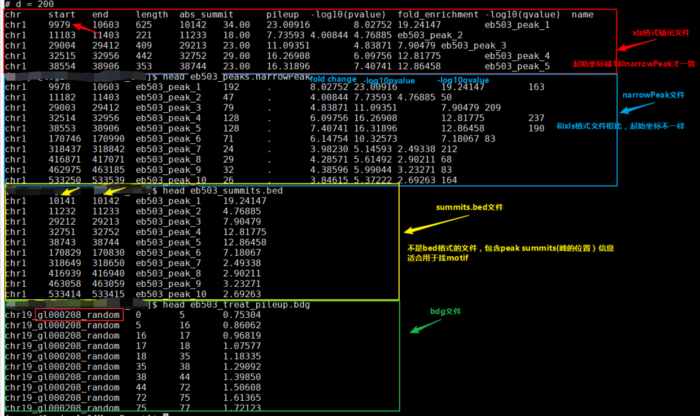The height and width of the screenshot is (416, 700).
Task: Click narrowPeak start value 318437
Action: point(65,149)
